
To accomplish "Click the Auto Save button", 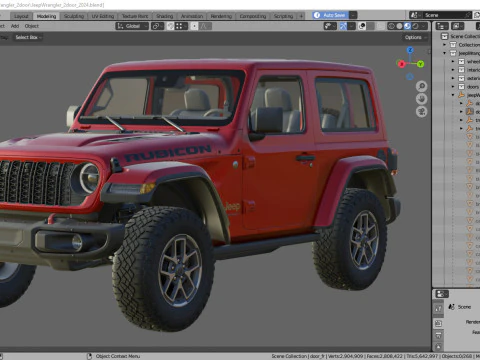I will (330, 15).
